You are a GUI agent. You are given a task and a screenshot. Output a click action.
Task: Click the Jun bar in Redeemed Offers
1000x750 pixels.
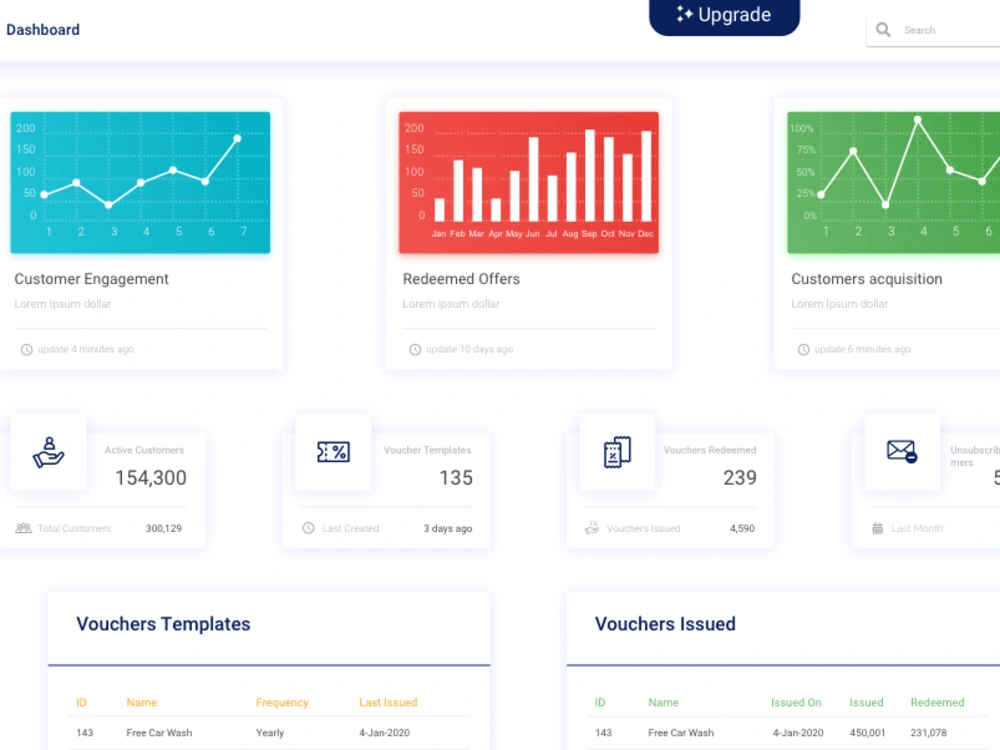coord(533,179)
